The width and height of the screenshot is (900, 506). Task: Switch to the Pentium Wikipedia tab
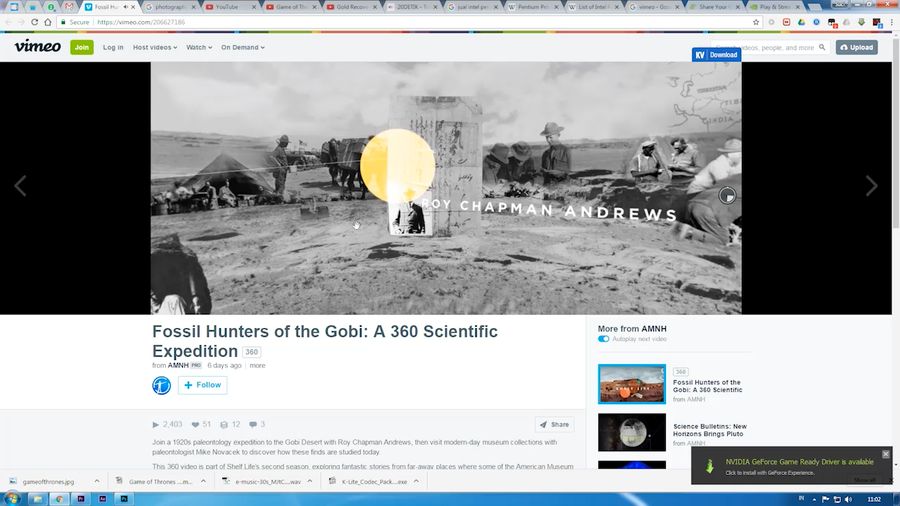click(533, 7)
